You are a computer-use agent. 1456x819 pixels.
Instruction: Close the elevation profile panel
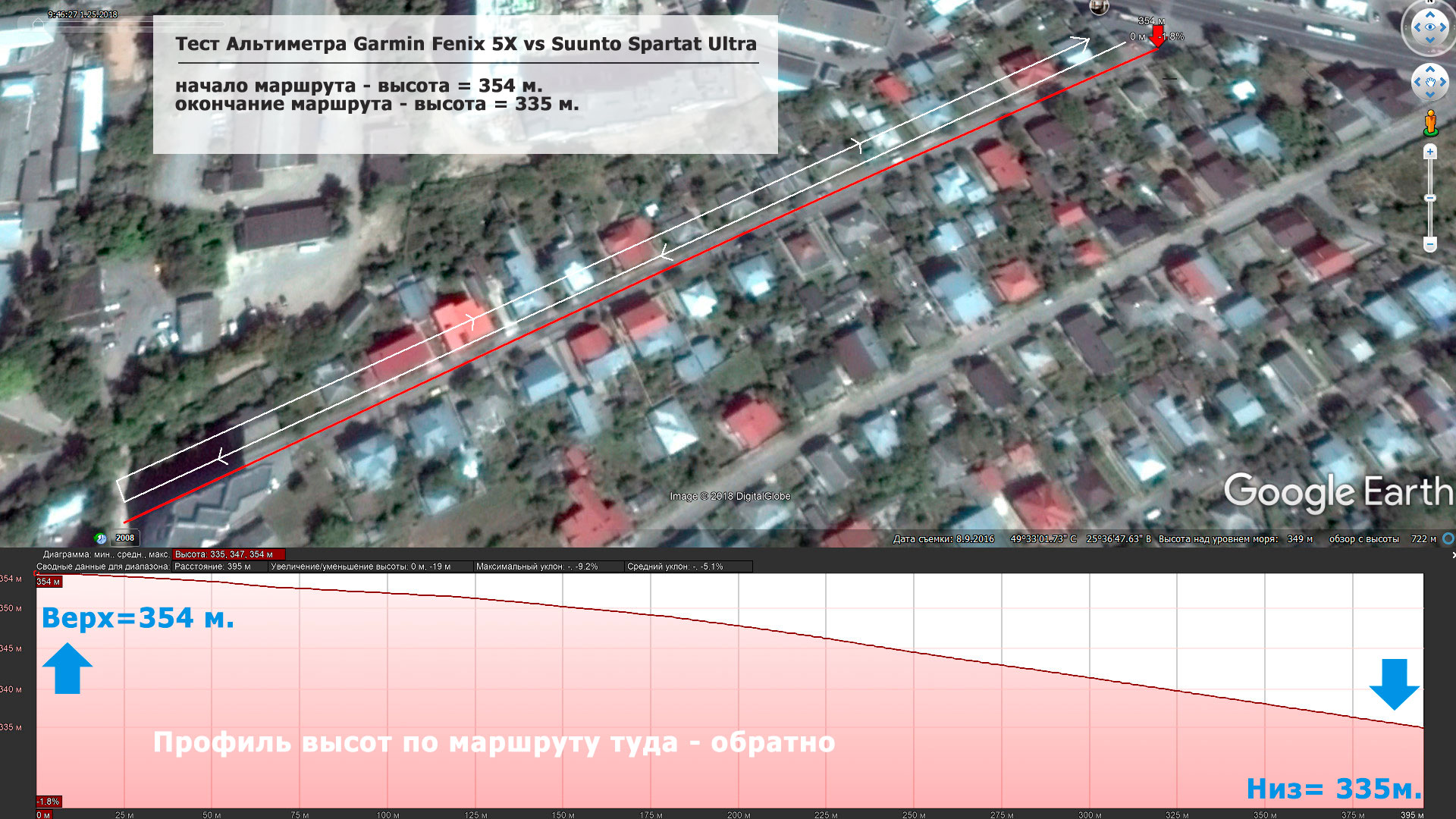(x=1452, y=555)
